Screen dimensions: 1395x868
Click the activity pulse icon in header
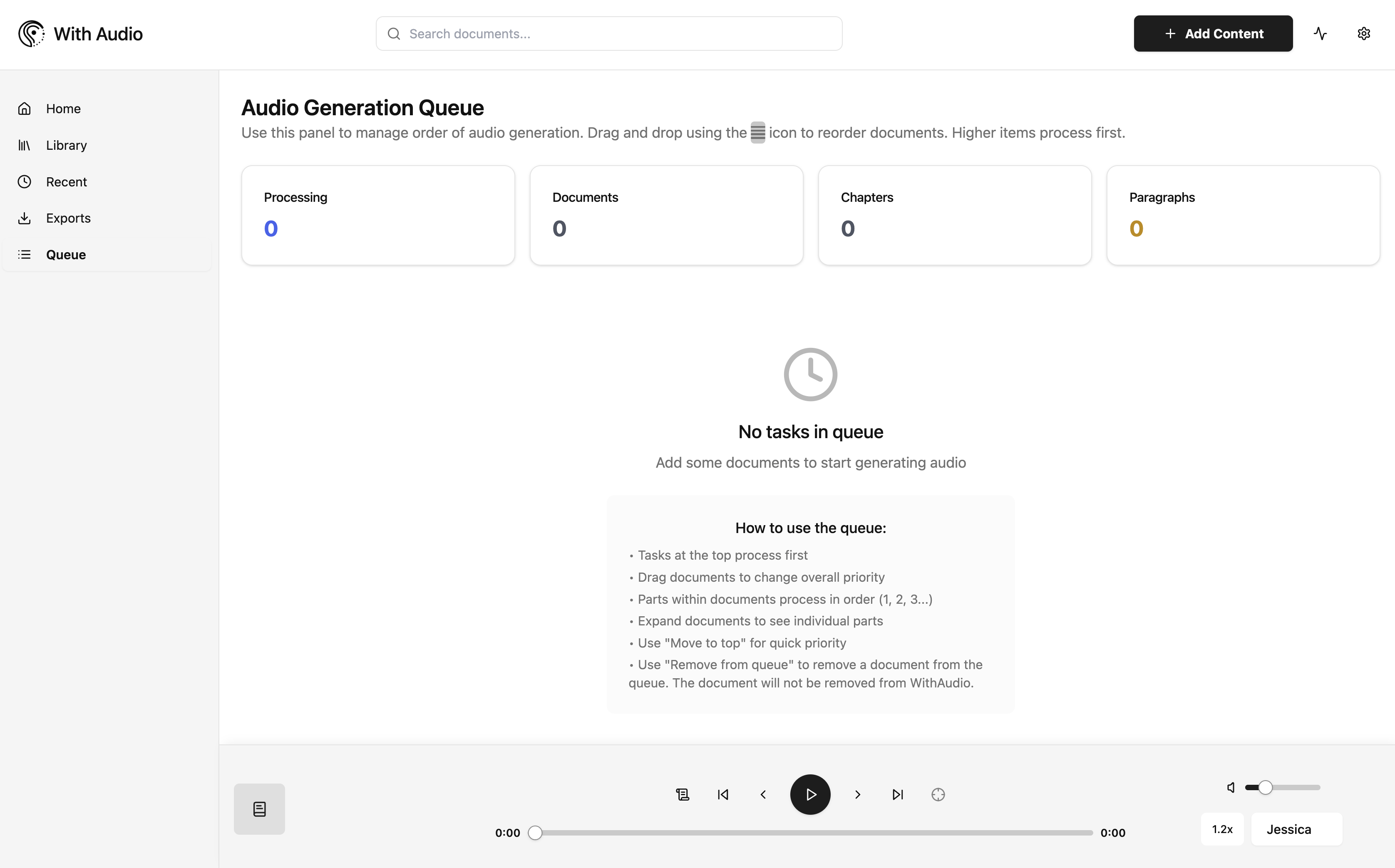tap(1320, 33)
